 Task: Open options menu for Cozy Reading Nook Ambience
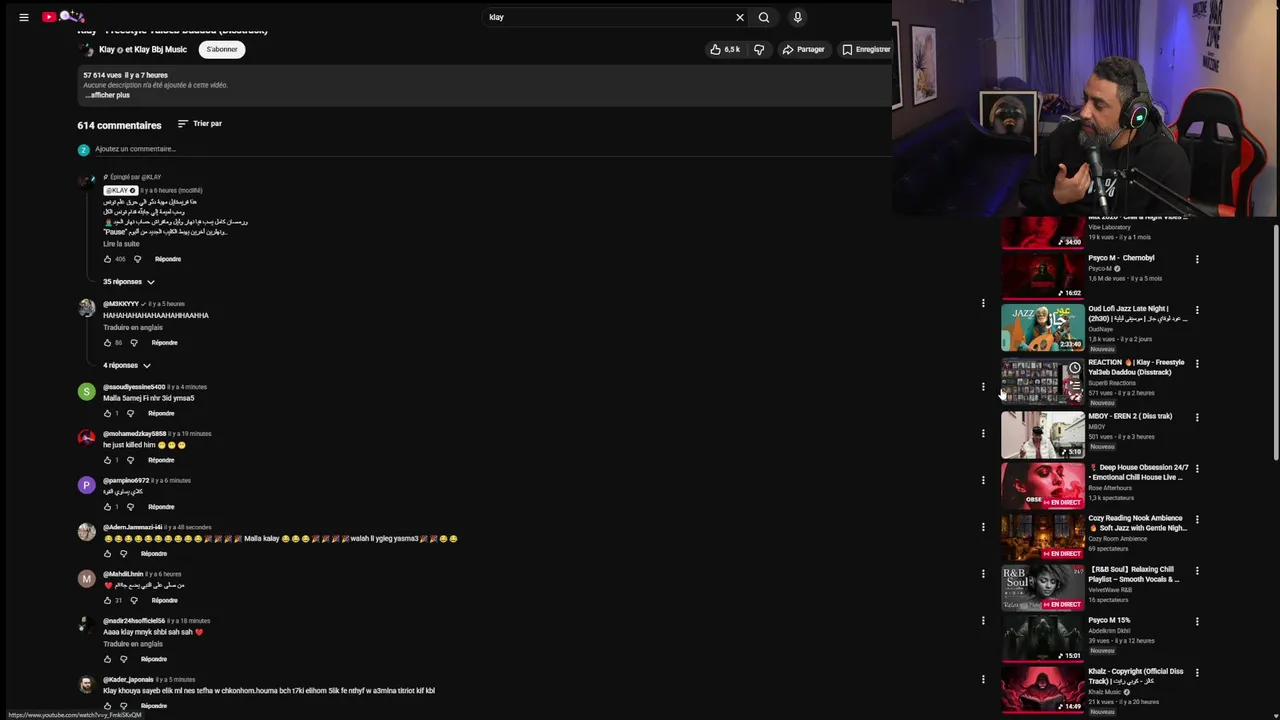(1197, 519)
